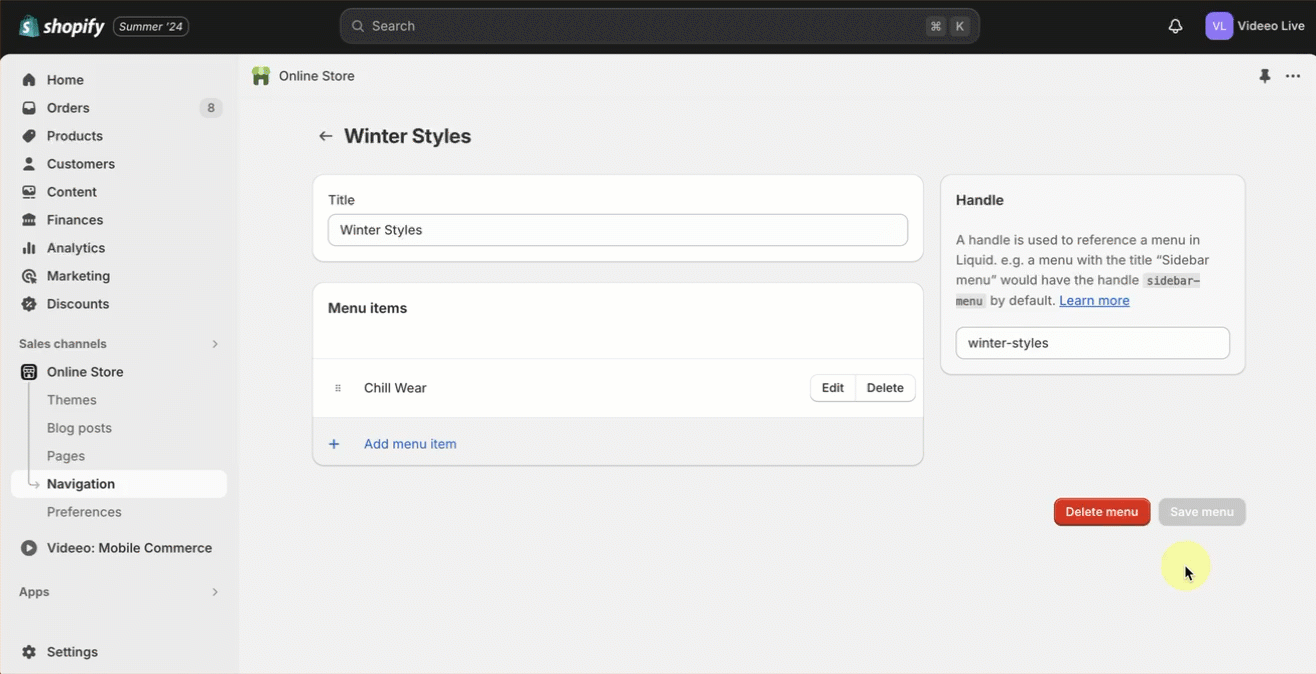Click the winter-styles handle field

1092,343
